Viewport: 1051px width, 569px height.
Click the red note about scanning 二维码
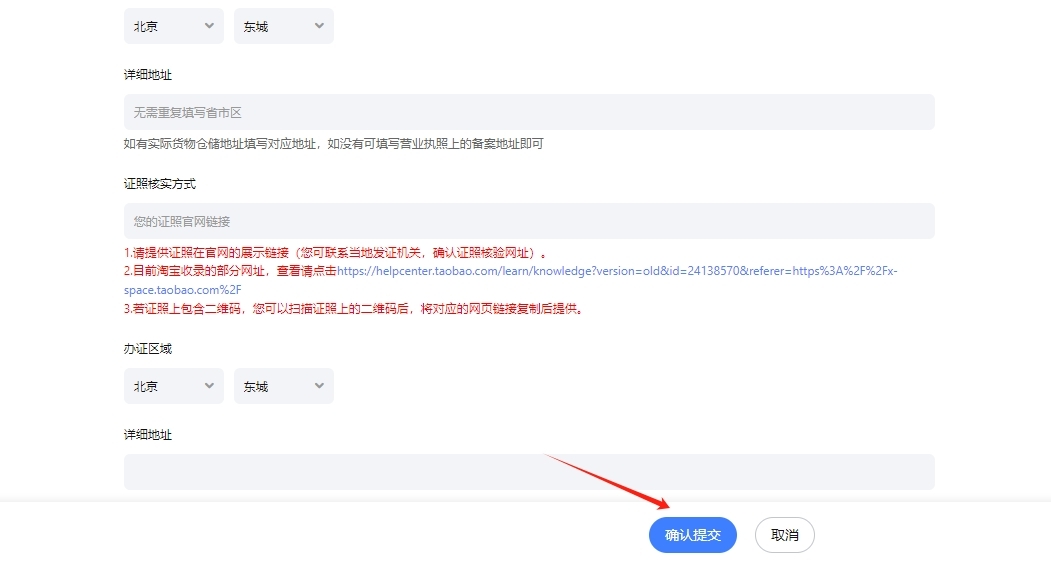click(x=353, y=309)
